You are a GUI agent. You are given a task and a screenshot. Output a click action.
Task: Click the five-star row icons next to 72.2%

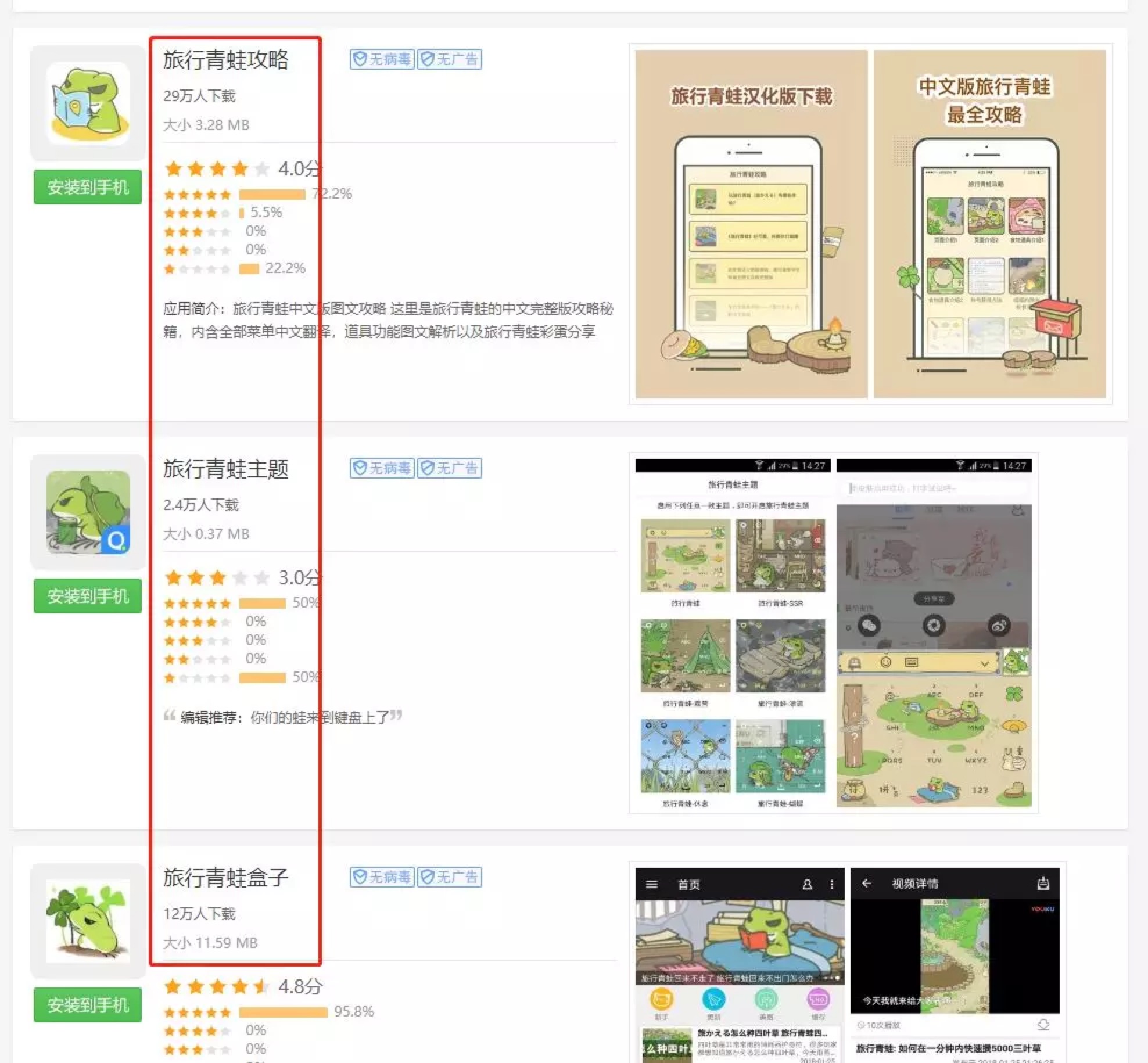coord(198,195)
